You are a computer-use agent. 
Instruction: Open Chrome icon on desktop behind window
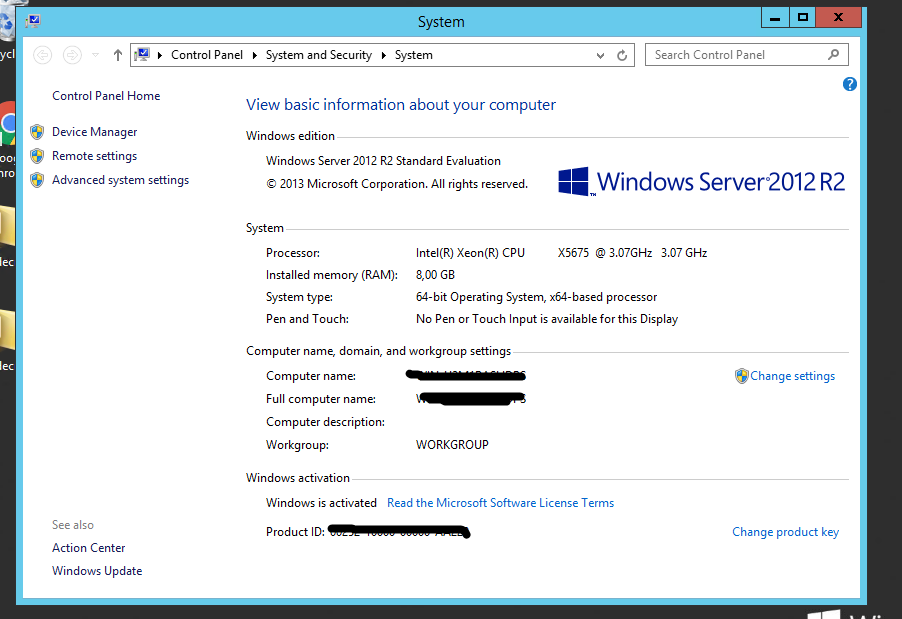point(7,123)
